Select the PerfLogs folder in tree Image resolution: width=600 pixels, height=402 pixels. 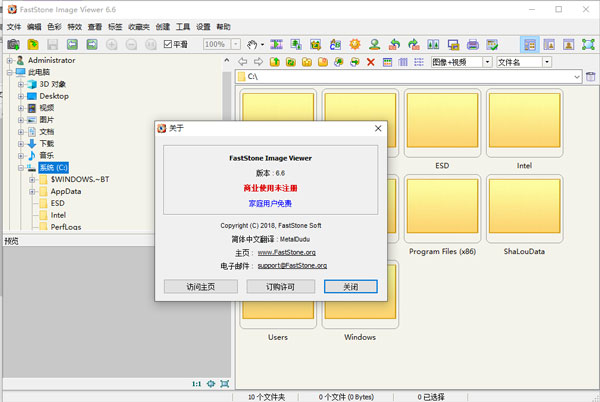[x=66, y=227]
